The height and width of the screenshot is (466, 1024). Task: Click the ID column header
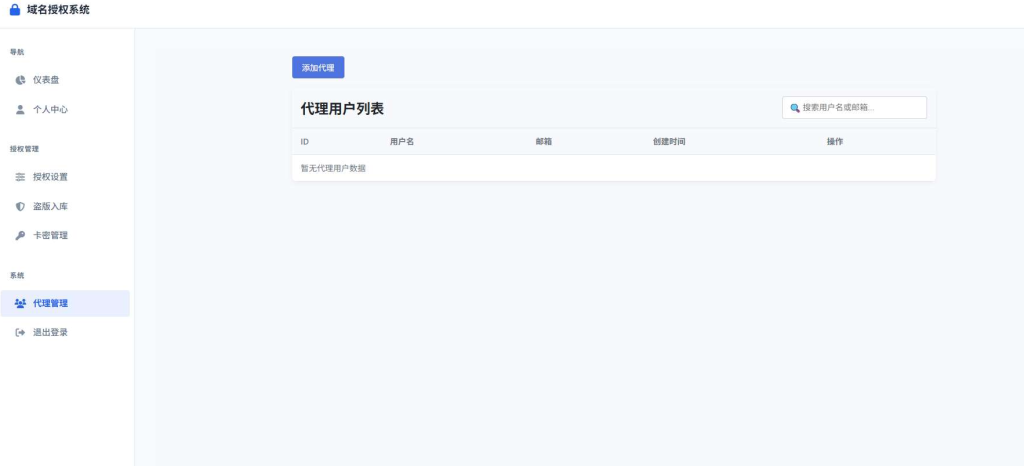point(305,142)
